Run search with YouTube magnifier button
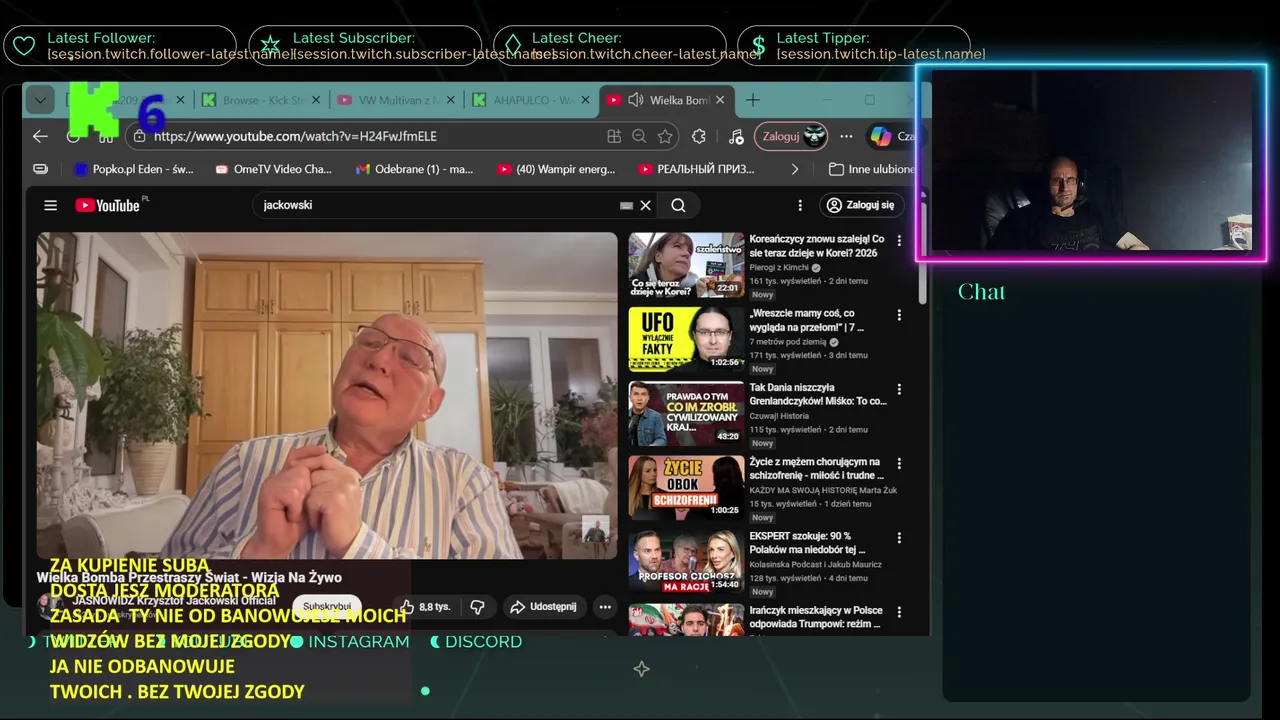Screen dimensions: 1280x720 click(x=678, y=205)
